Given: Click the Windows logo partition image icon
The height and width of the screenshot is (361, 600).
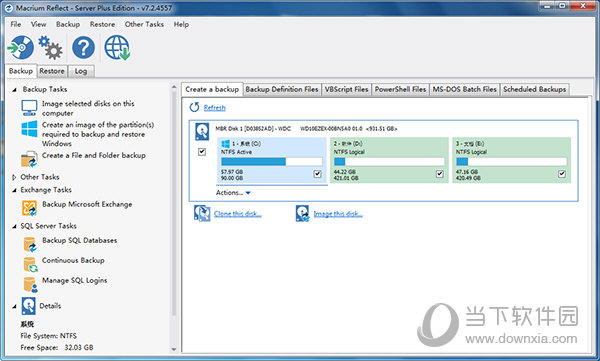Looking at the screenshot, I should (29, 129).
